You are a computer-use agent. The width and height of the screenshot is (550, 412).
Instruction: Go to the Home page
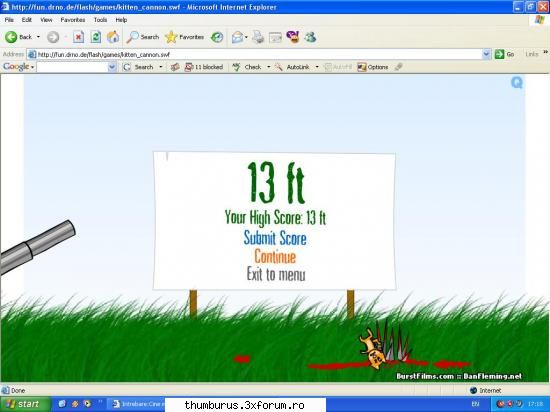pos(113,37)
